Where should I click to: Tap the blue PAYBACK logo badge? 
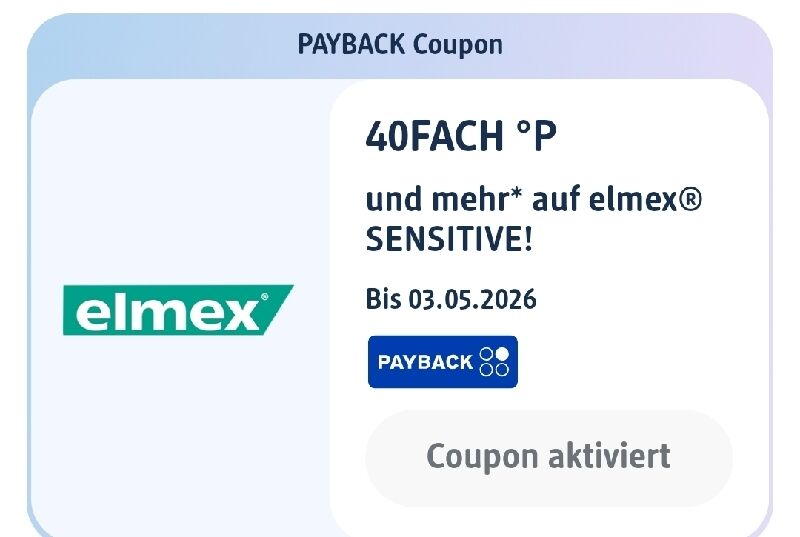(443, 362)
